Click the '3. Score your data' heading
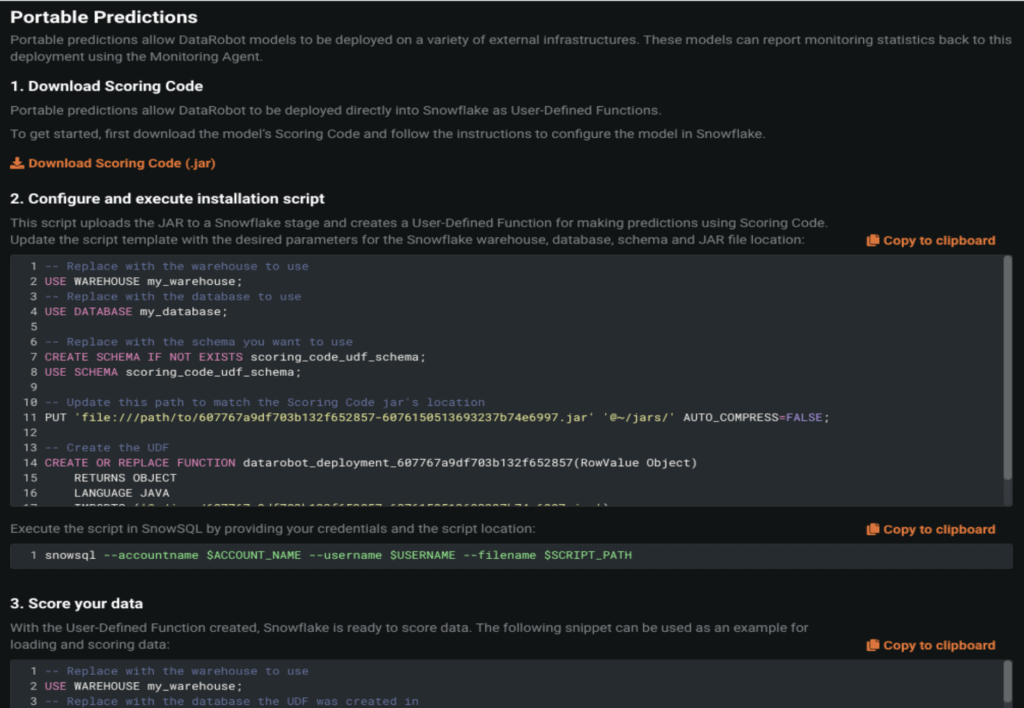 (x=76, y=603)
